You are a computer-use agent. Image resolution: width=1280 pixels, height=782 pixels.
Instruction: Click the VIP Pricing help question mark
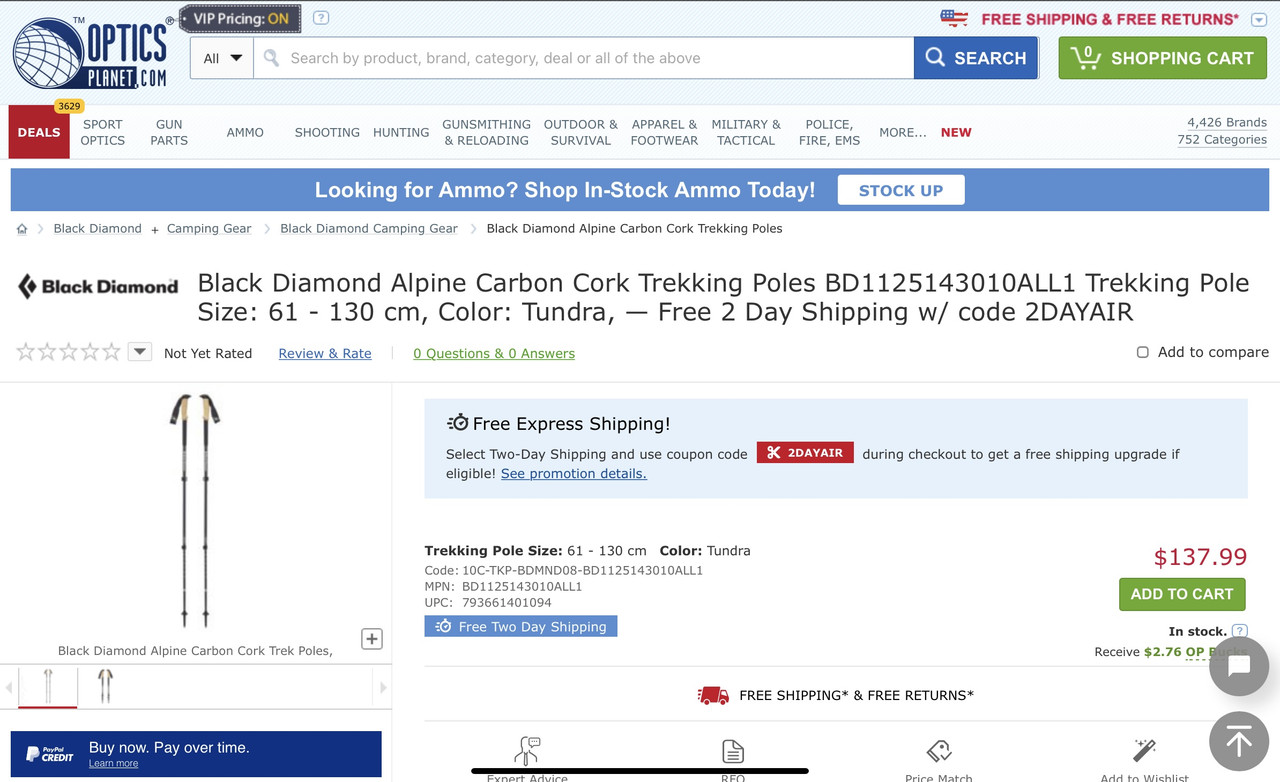click(x=320, y=18)
